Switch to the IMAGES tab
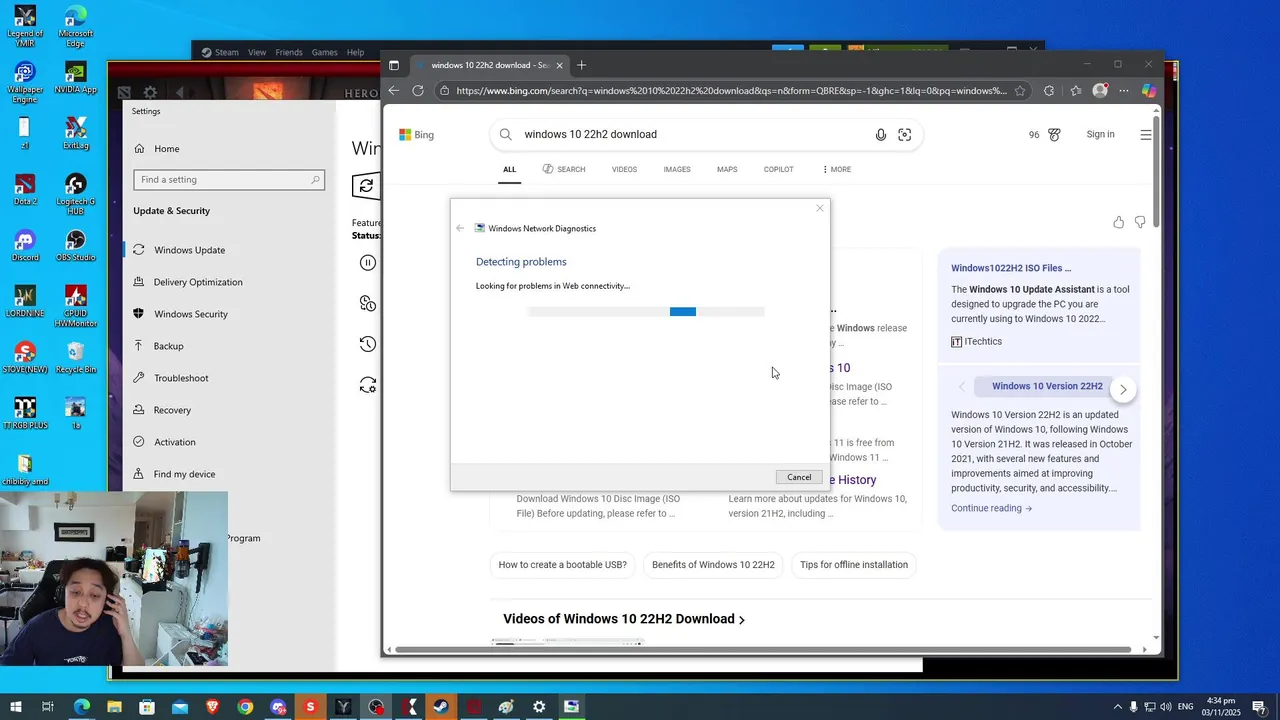The width and height of the screenshot is (1280, 720). [x=677, y=169]
